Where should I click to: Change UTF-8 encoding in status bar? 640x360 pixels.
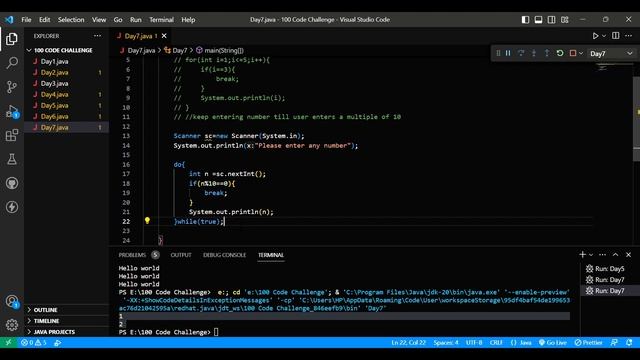(x=474, y=342)
